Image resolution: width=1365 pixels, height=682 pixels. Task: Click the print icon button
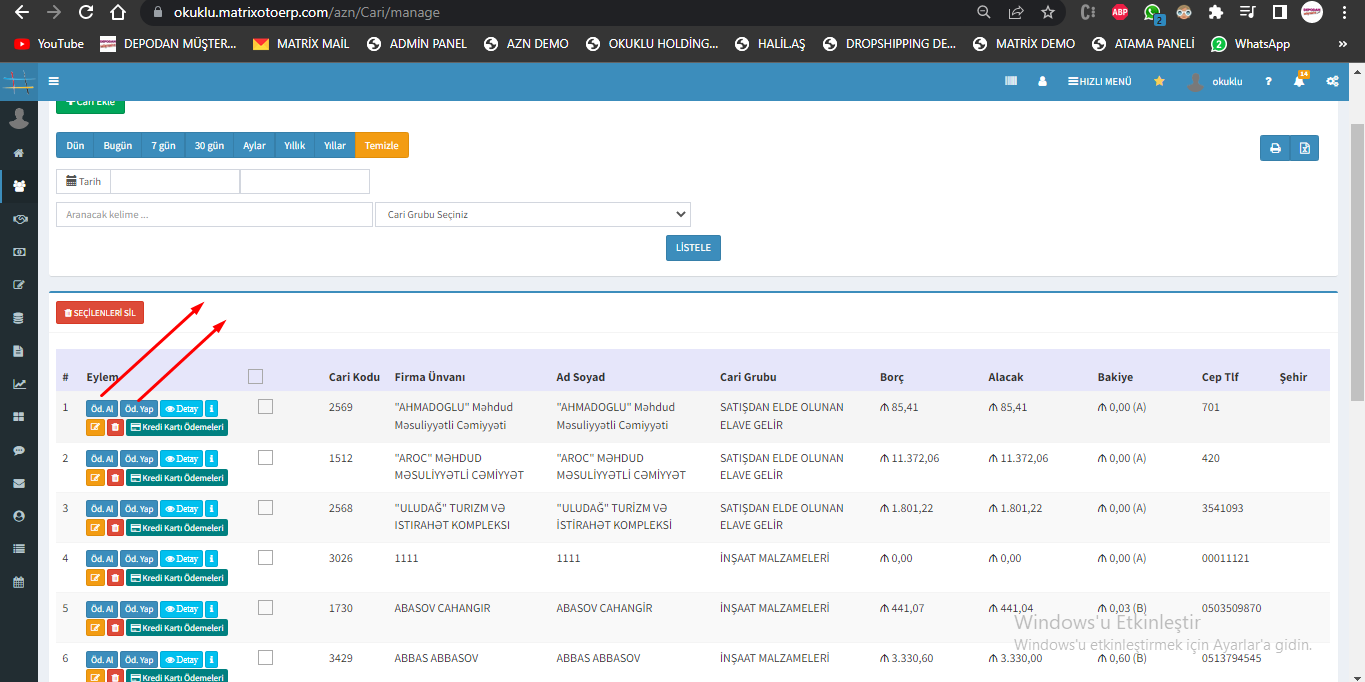(1275, 148)
